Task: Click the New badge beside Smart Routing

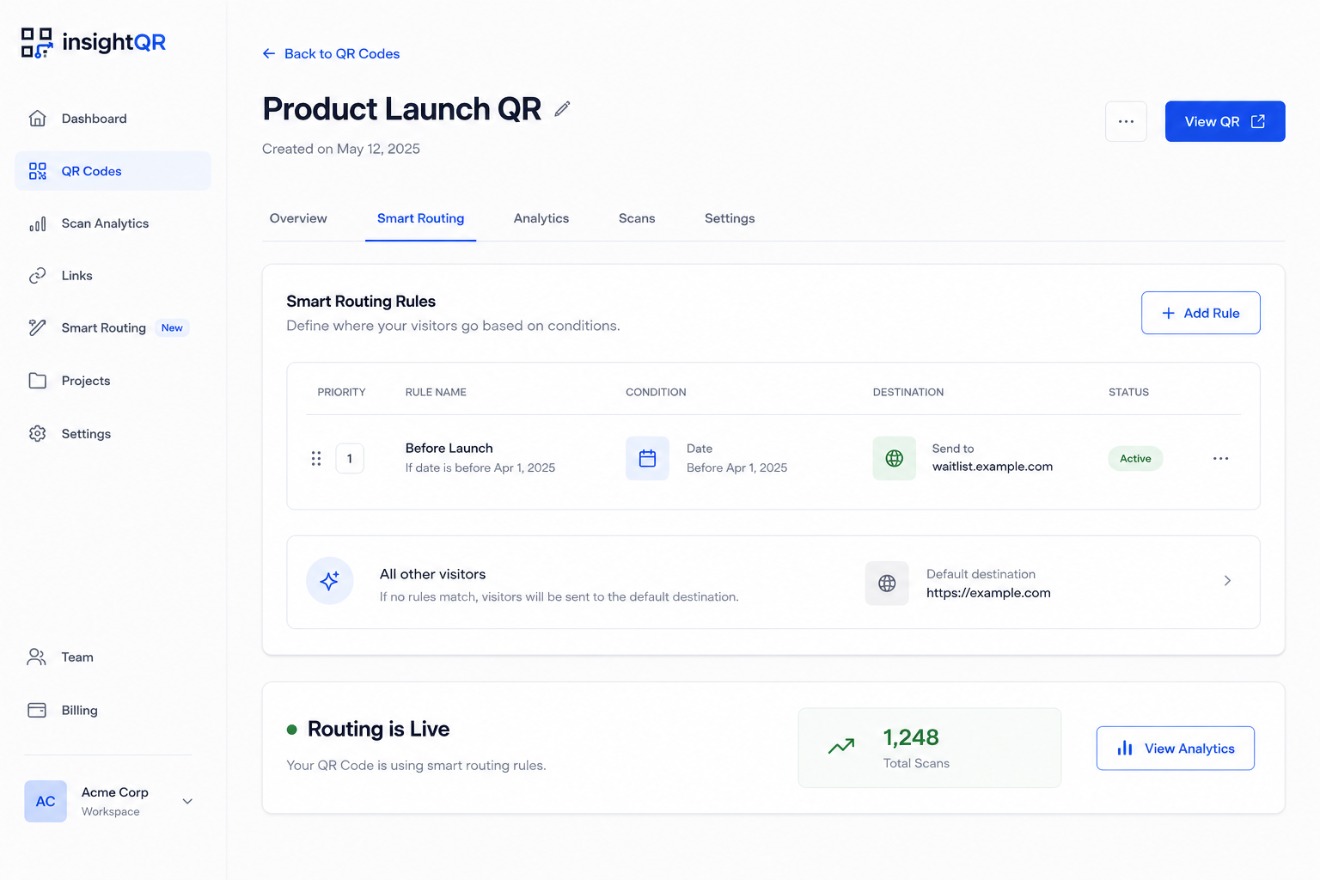Action: (172, 328)
